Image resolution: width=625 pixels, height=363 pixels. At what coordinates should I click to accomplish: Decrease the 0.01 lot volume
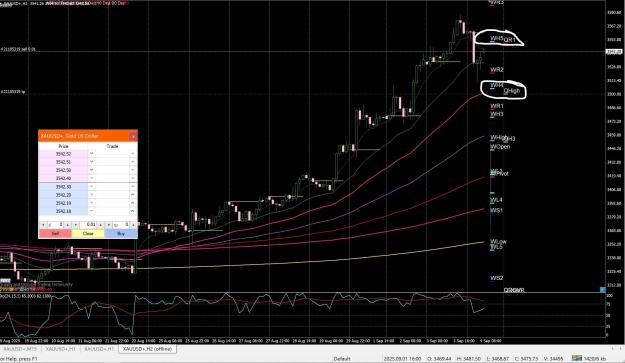75,225
